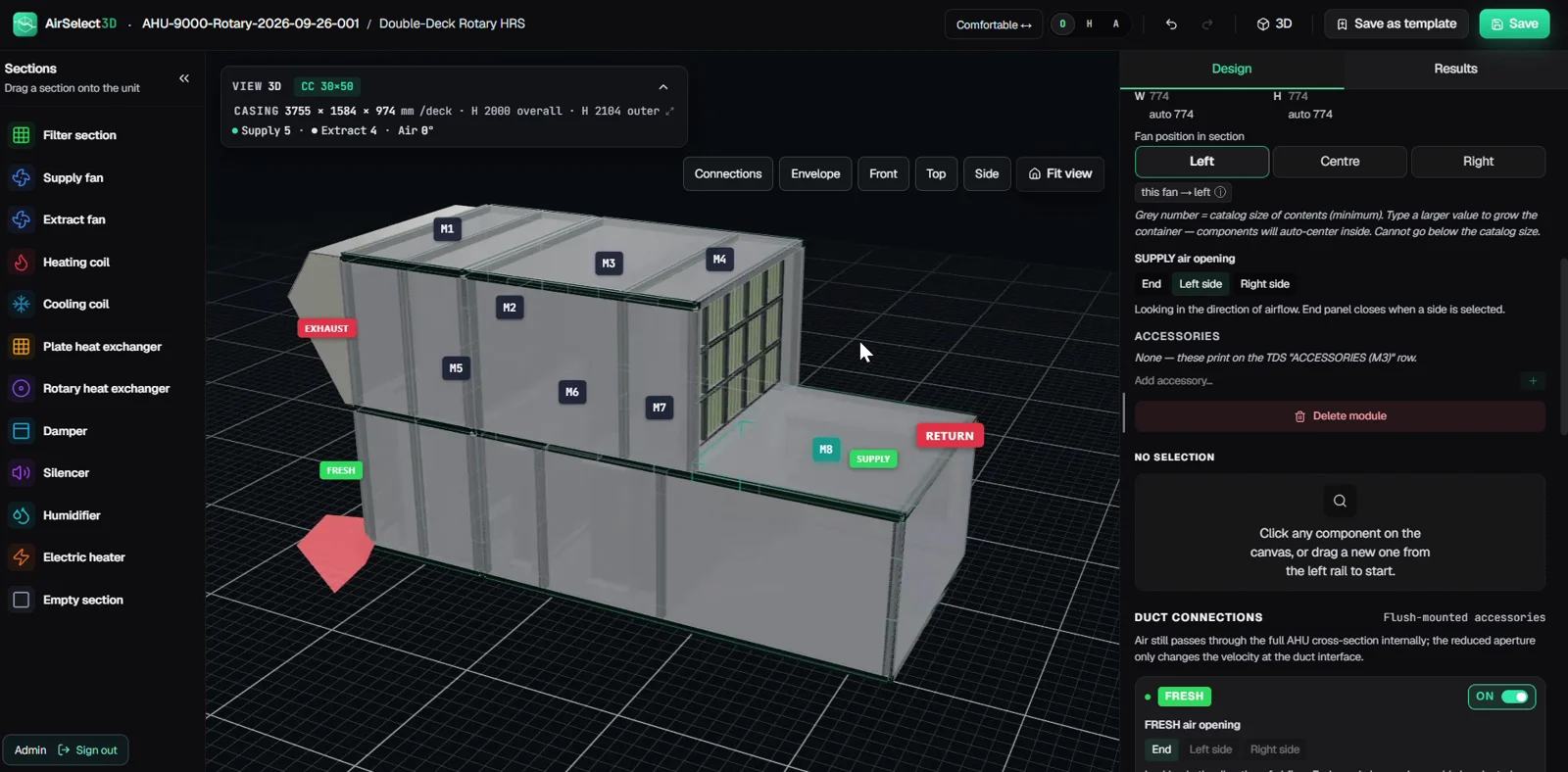Select the Extract fan icon
This screenshot has height=772, width=1568.
coord(22,219)
